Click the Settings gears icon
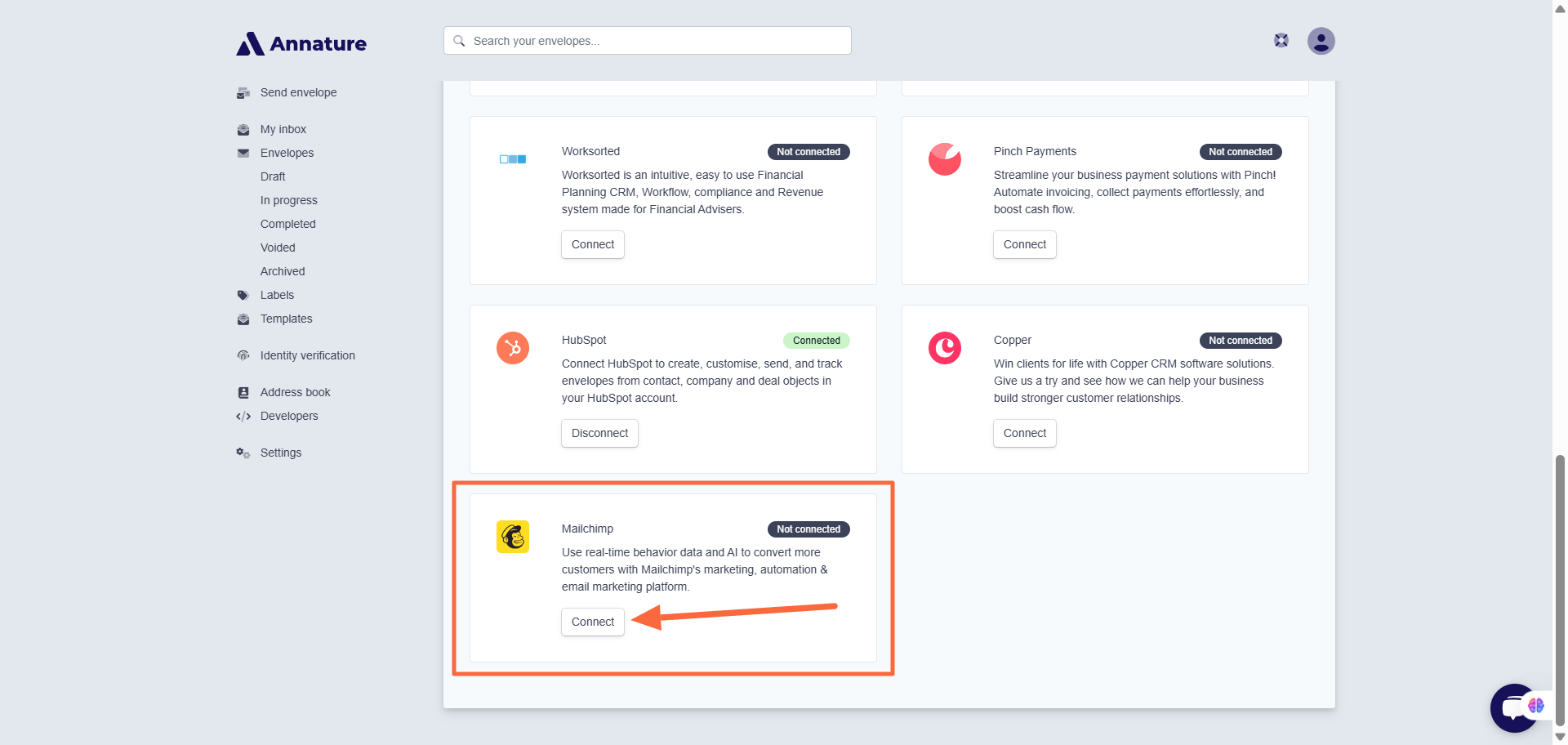1568x745 pixels. [243, 453]
